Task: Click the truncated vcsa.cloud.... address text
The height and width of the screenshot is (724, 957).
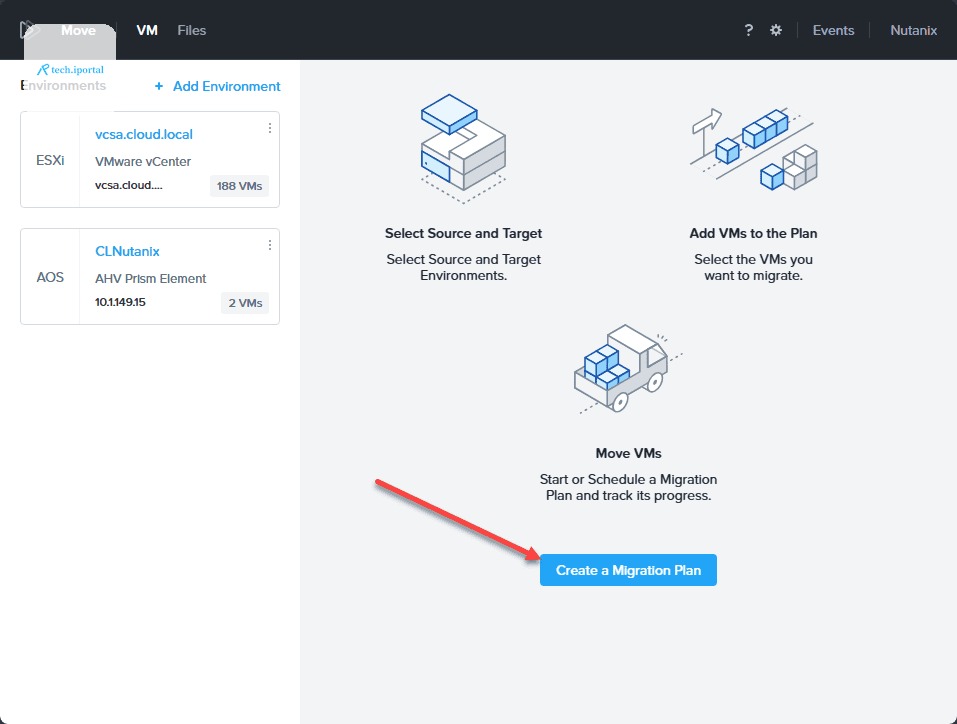Action: click(x=129, y=185)
